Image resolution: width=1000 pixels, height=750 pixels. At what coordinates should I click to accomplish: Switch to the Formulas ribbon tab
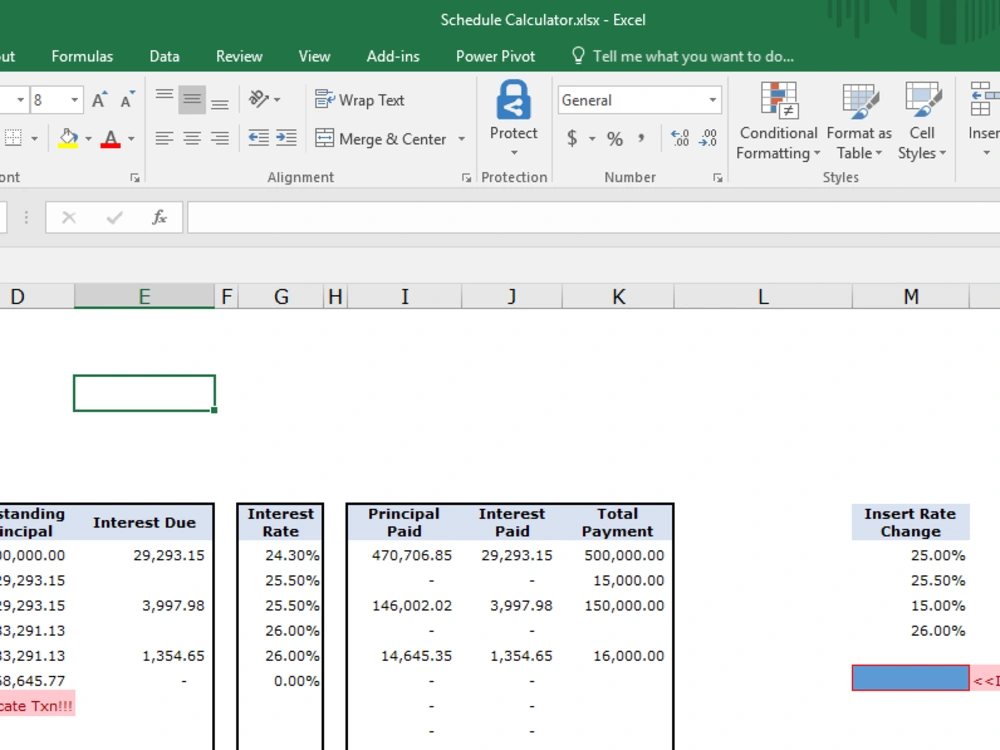[x=82, y=56]
